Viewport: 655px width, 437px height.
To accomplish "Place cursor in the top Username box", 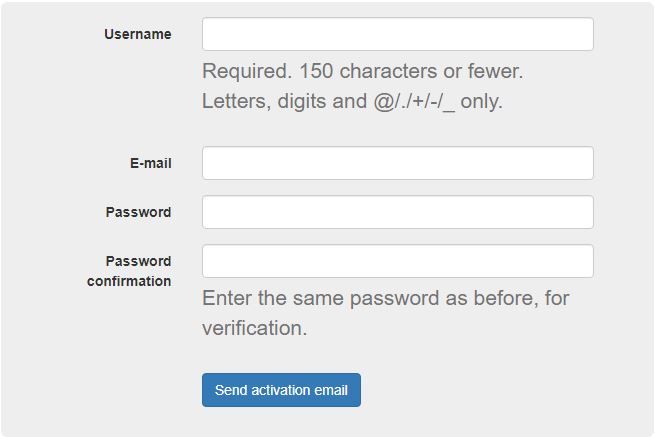I will pyautogui.click(x=397, y=34).
